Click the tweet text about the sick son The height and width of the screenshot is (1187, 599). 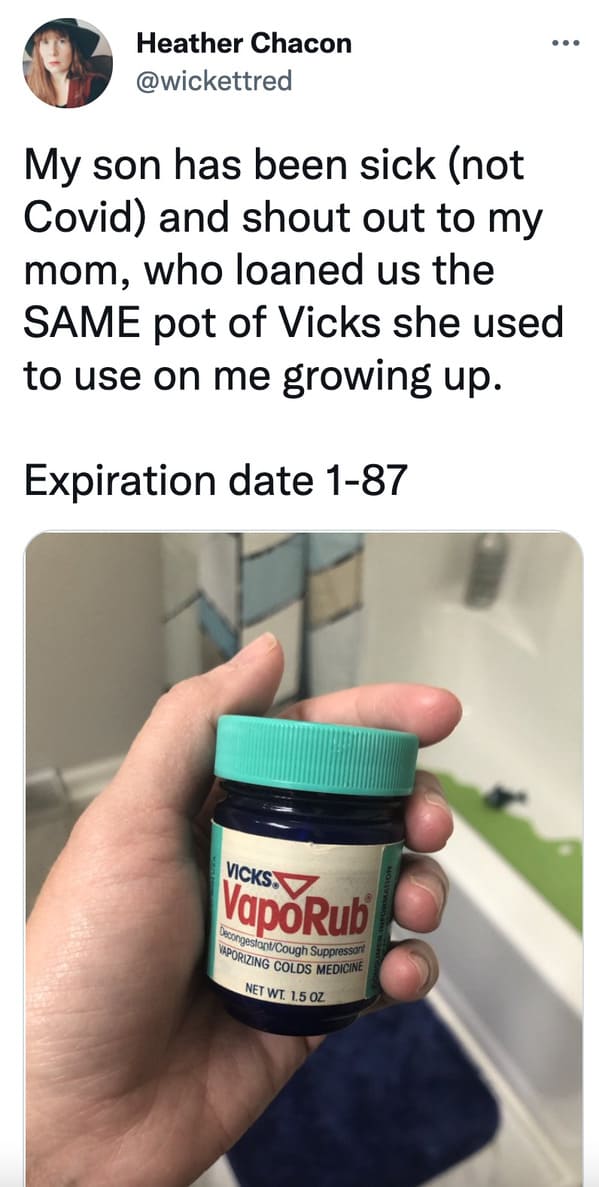pos(294,269)
